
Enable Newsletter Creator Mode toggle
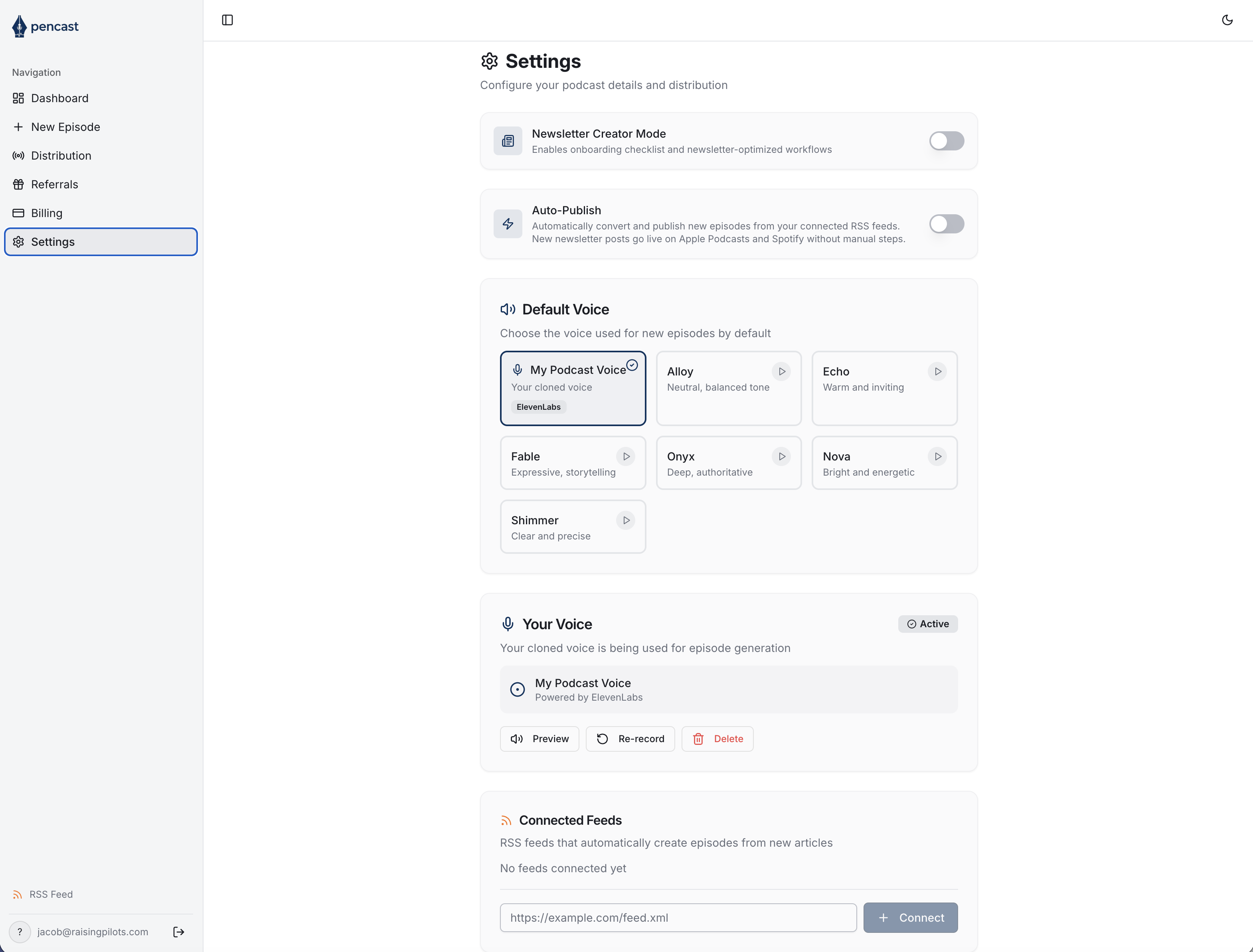[x=947, y=140]
